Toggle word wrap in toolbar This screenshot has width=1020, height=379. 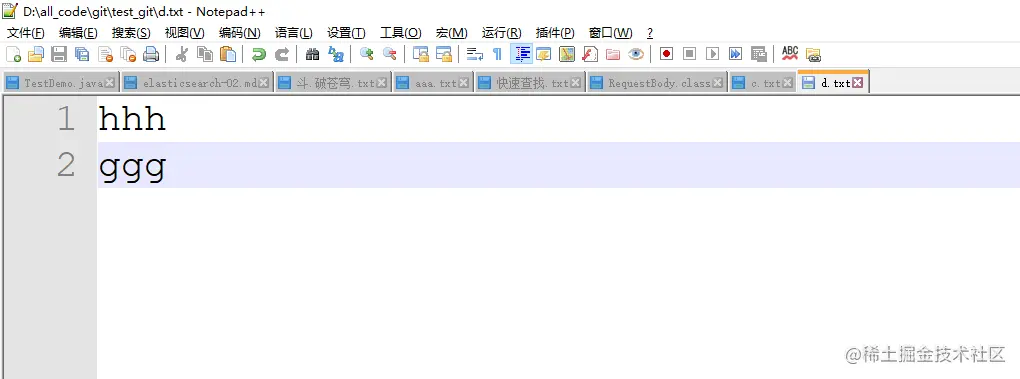475,54
